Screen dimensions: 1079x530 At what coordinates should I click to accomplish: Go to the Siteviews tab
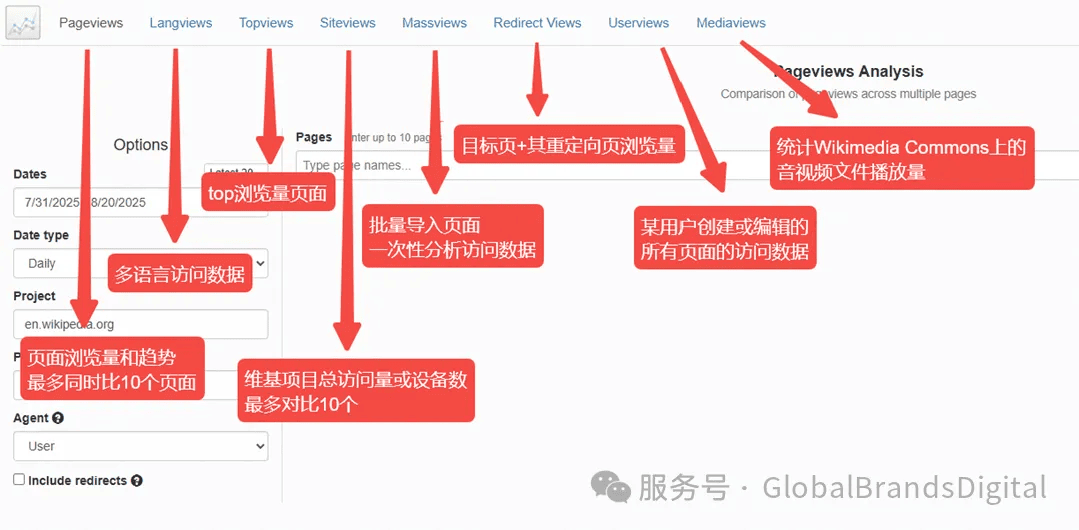pyautogui.click(x=348, y=23)
